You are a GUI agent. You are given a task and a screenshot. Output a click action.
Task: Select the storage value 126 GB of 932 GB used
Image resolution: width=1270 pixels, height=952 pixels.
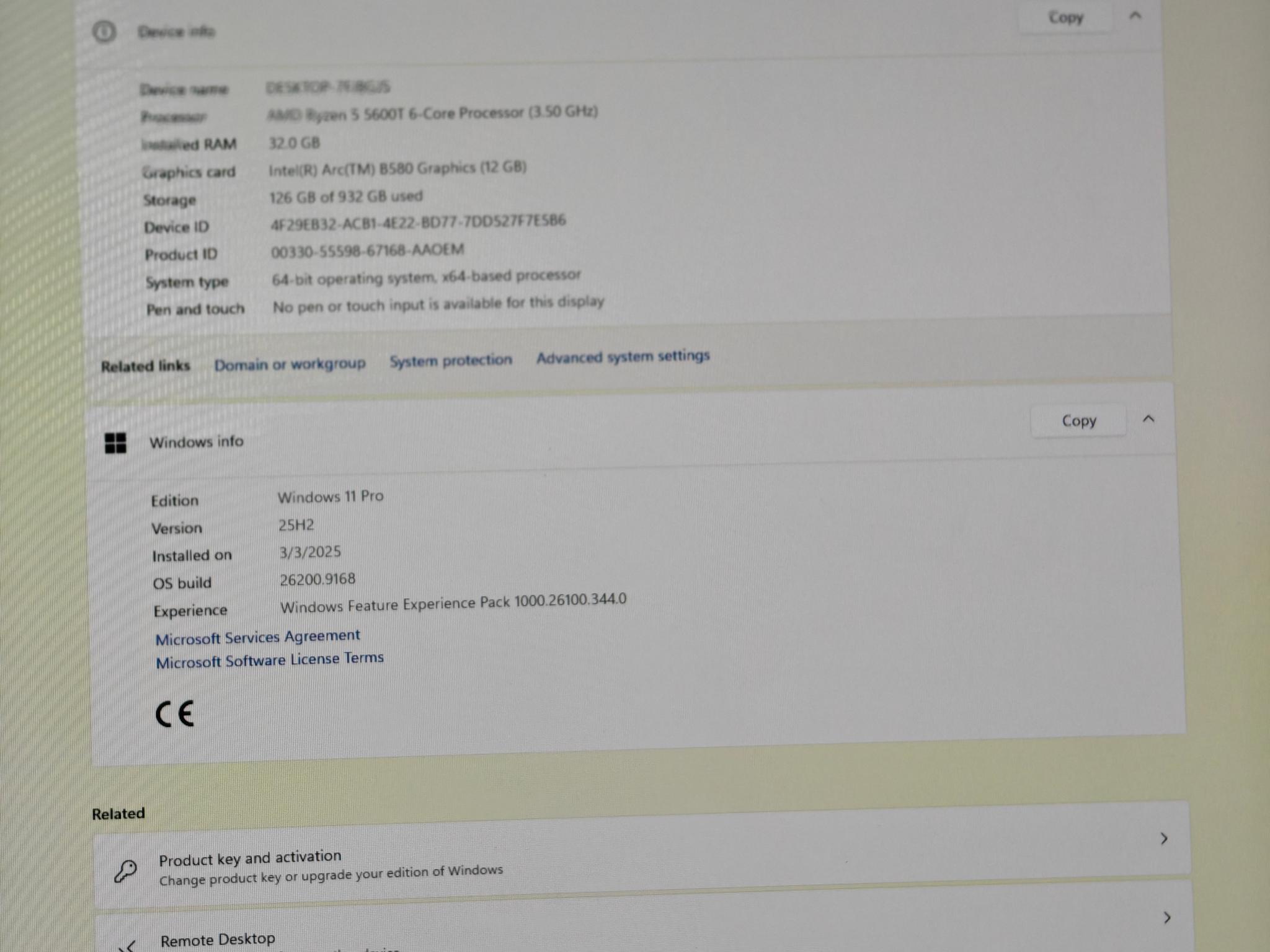(x=346, y=197)
